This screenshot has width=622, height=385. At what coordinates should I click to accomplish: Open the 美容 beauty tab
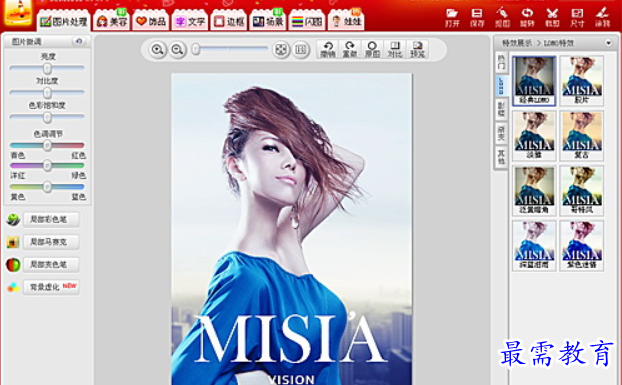pos(112,21)
